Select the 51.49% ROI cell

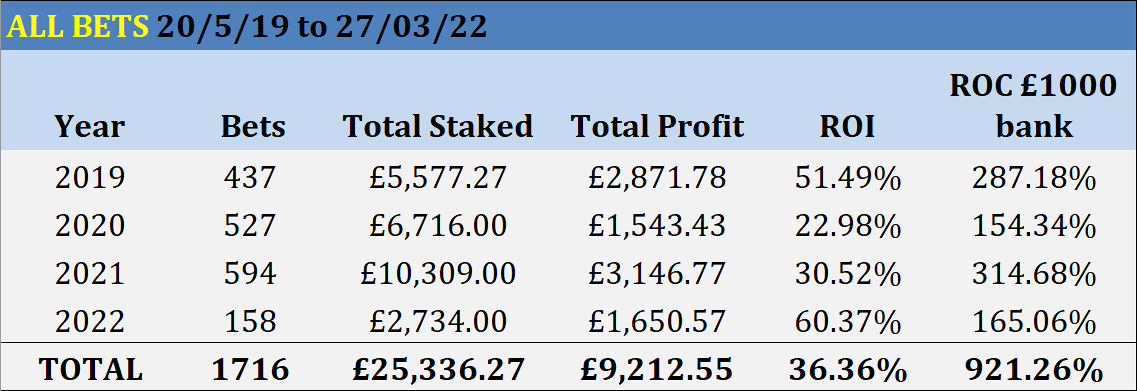coord(847,178)
